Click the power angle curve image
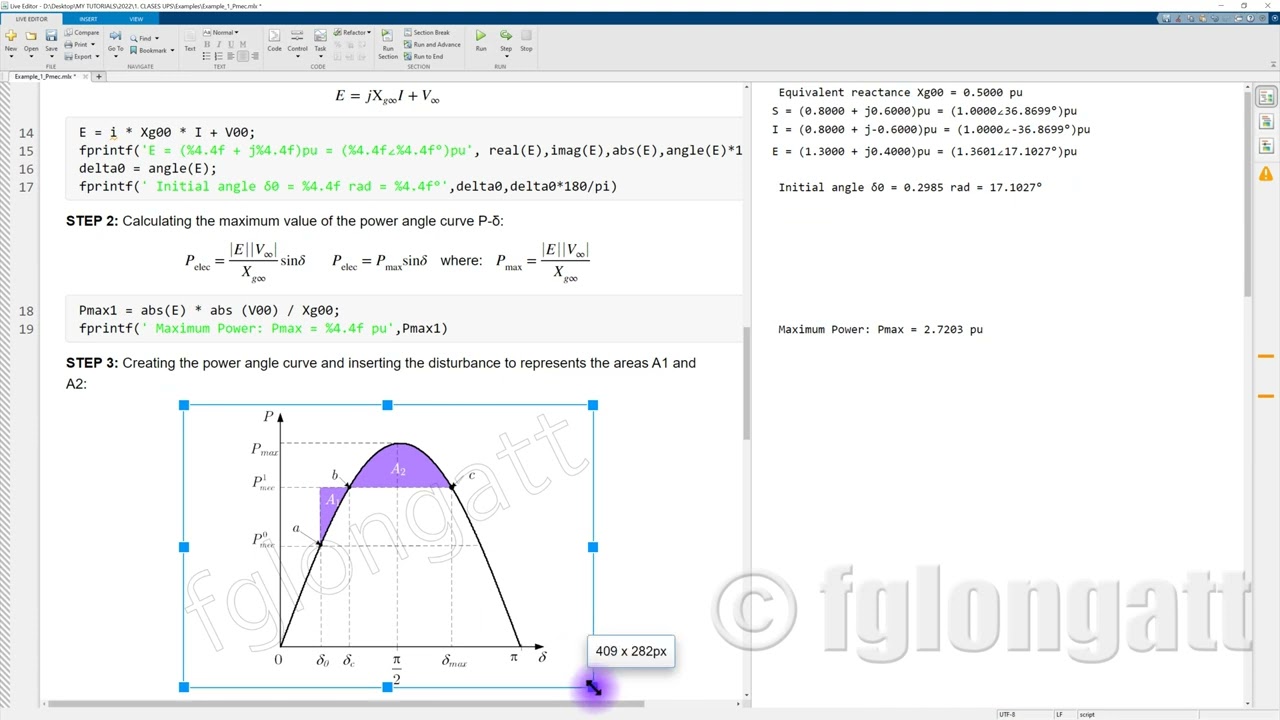Viewport: 1280px width, 720px height. point(388,546)
